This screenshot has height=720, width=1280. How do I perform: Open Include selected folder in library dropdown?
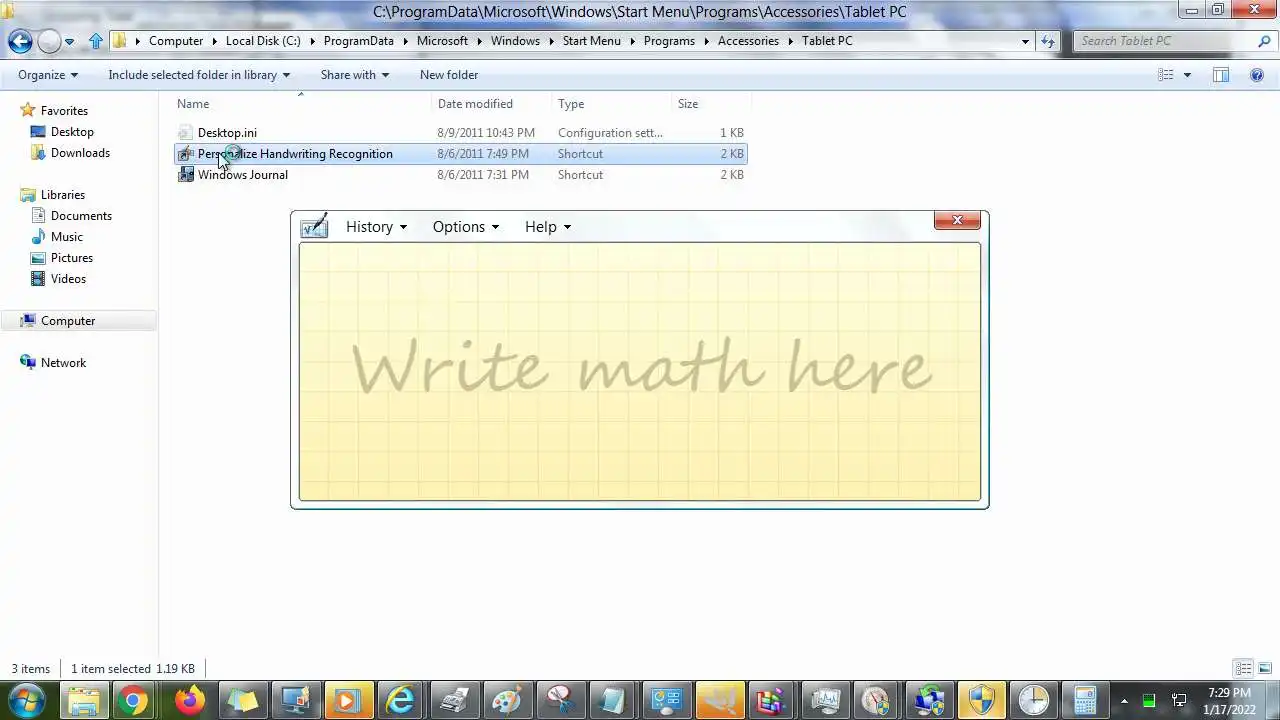tap(199, 75)
